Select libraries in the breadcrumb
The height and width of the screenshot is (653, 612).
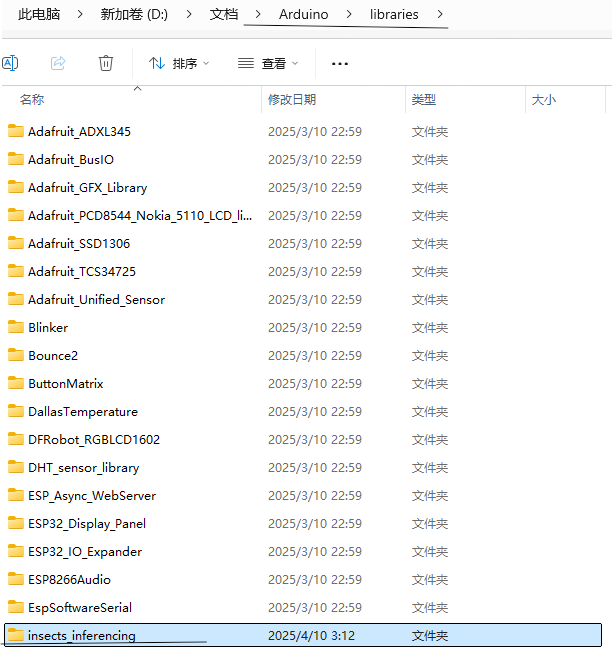(394, 14)
